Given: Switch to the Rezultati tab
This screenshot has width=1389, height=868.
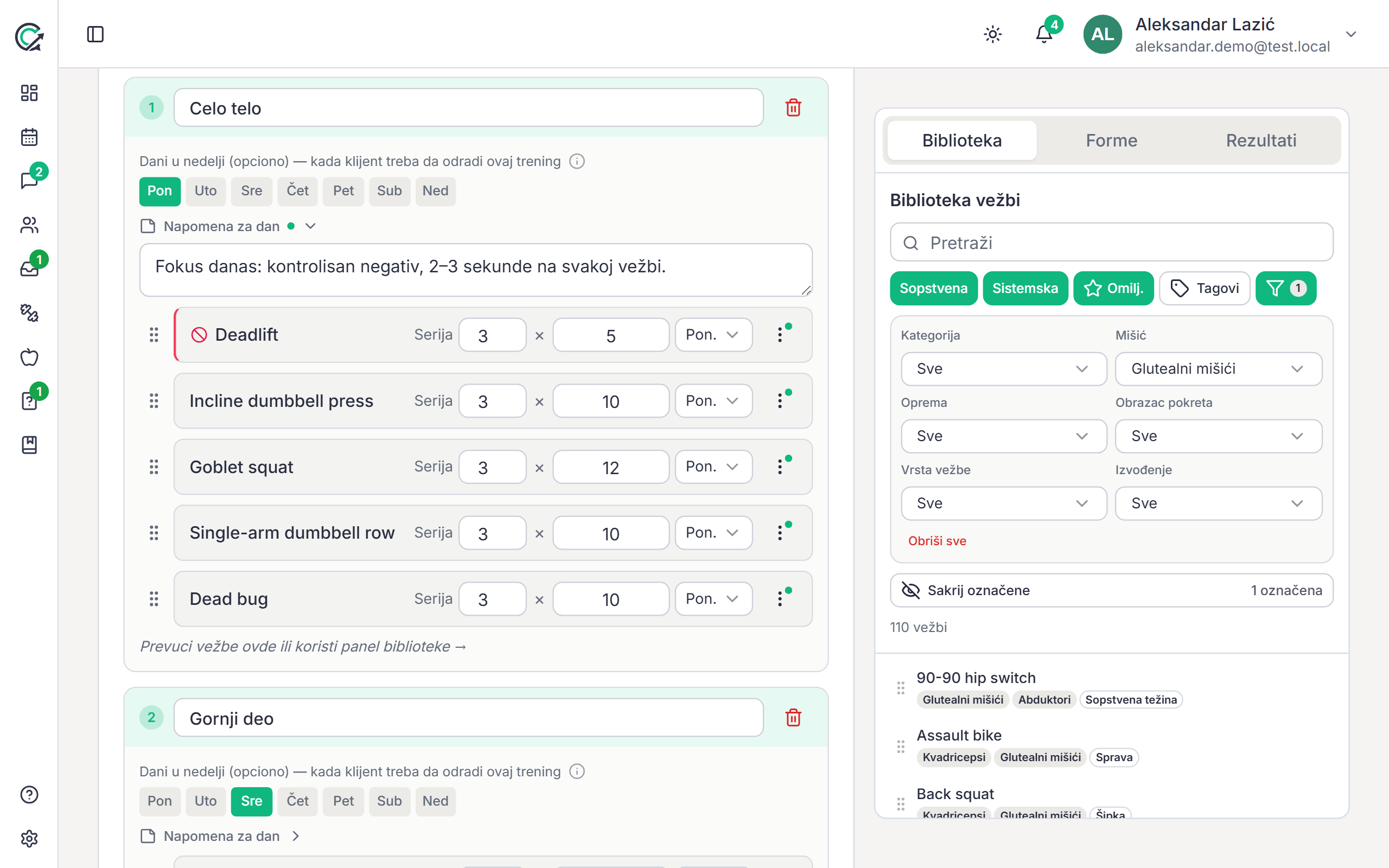Looking at the screenshot, I should (x=1261, y=141).
